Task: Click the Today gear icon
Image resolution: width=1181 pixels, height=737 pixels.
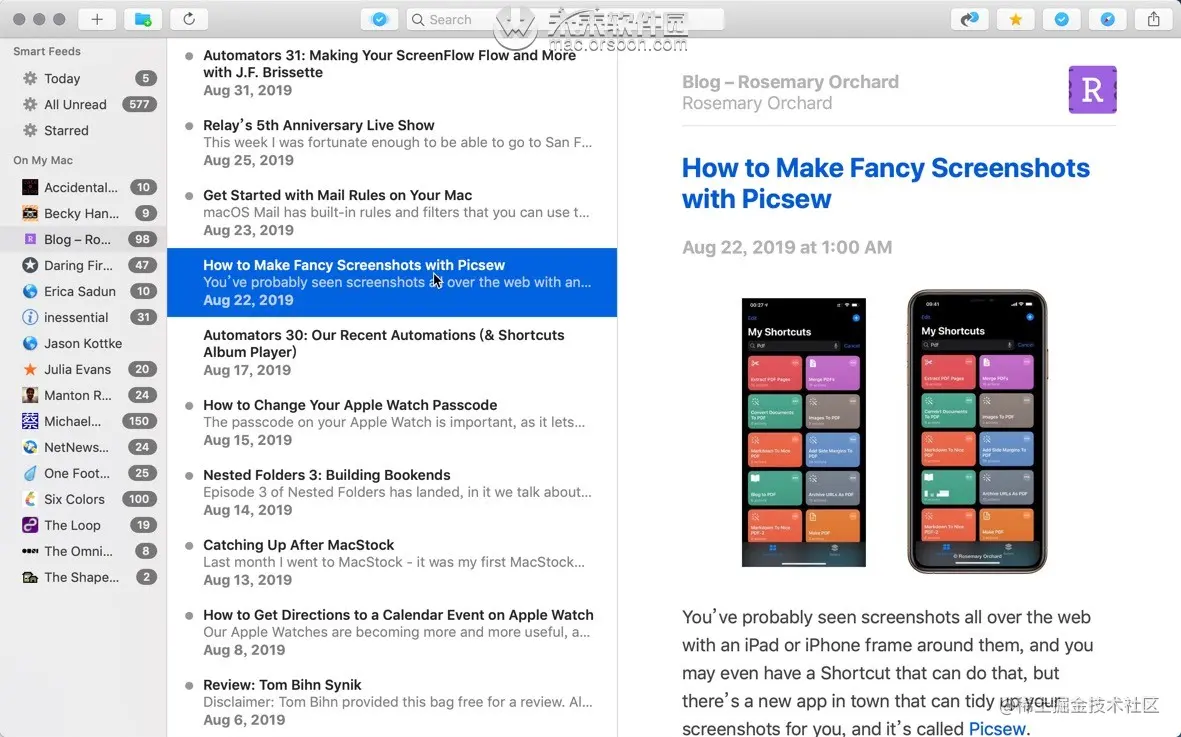Action: (30, 78)
